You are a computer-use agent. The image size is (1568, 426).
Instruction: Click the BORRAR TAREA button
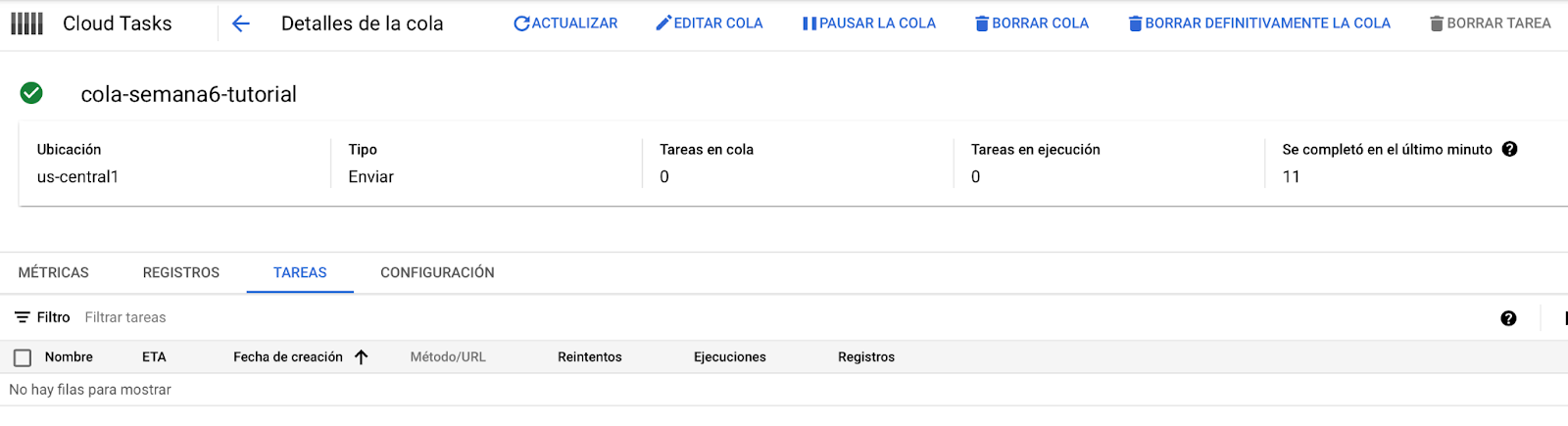click(1491, 24)
